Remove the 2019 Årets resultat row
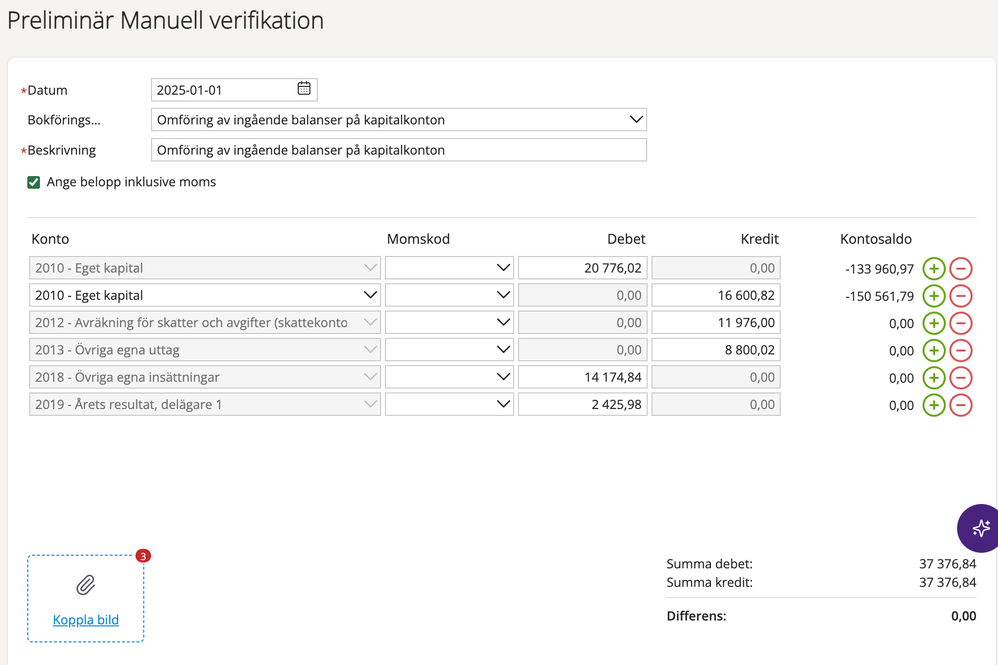The height and width of the screenshot is (665, 998). [960, 405]
